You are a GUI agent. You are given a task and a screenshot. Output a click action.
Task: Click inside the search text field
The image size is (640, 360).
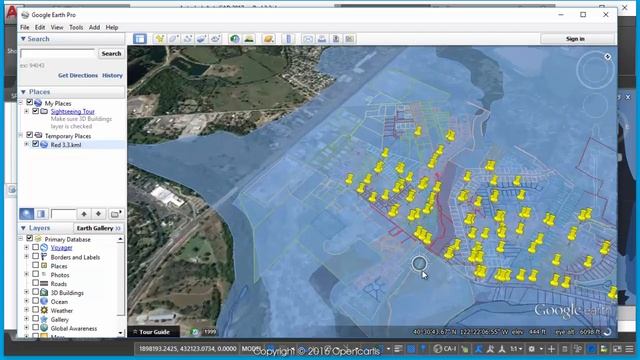click(58, 53)
